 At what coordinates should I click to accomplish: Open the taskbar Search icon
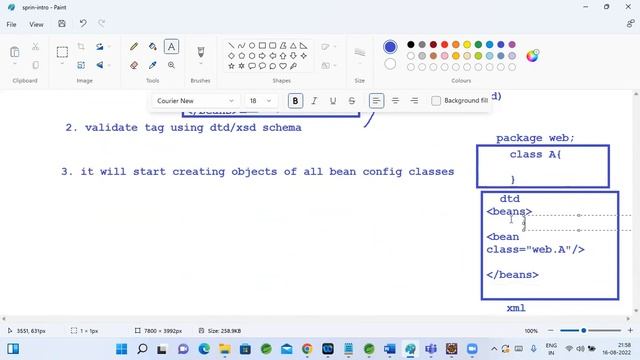click(142, 349)
